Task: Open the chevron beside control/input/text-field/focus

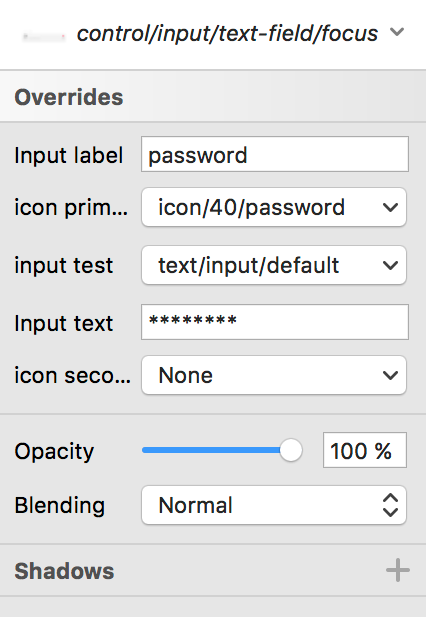Action: pyautogui.click(x=397, y=31)
